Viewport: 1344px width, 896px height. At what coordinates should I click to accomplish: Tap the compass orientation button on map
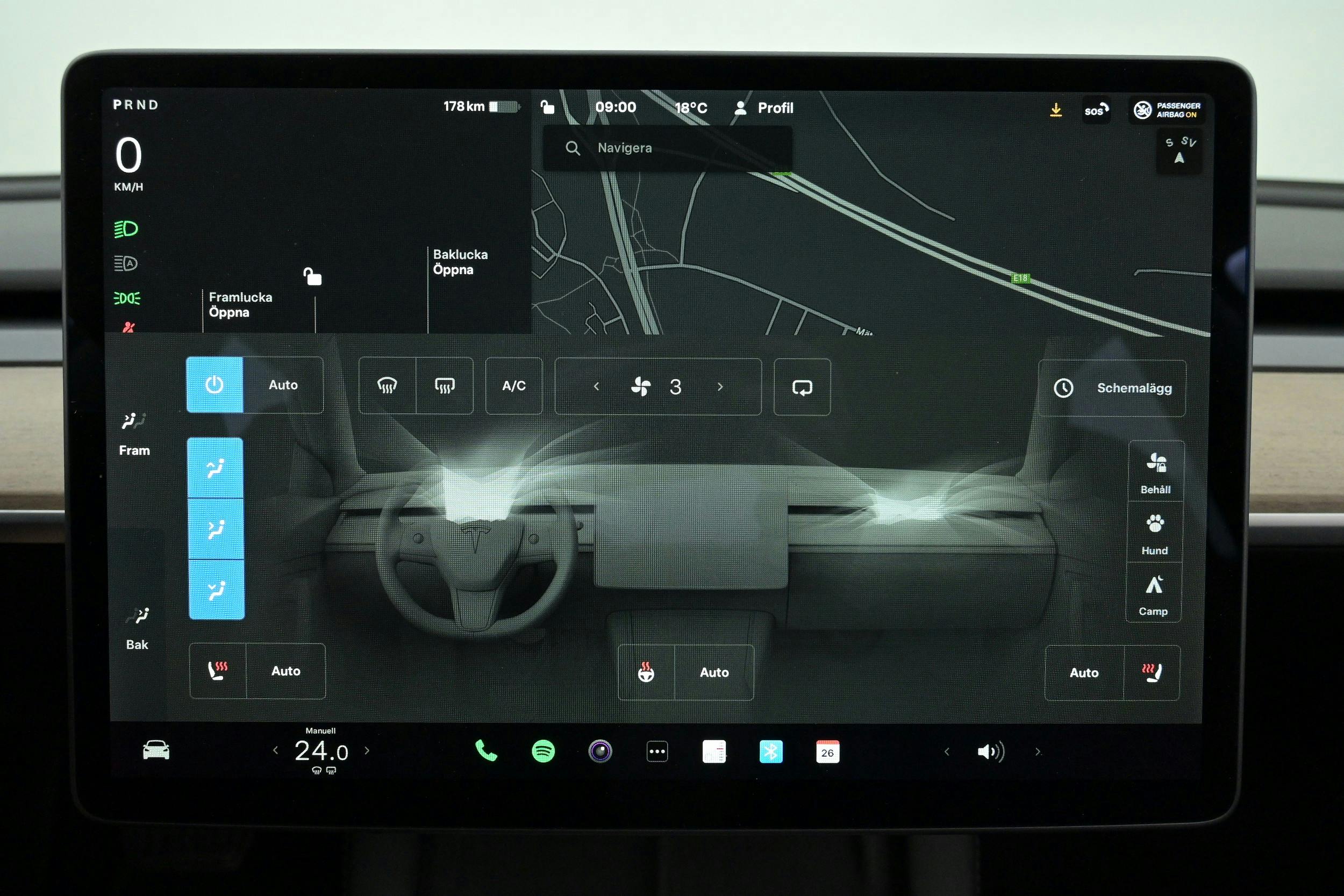point(1179,151)
